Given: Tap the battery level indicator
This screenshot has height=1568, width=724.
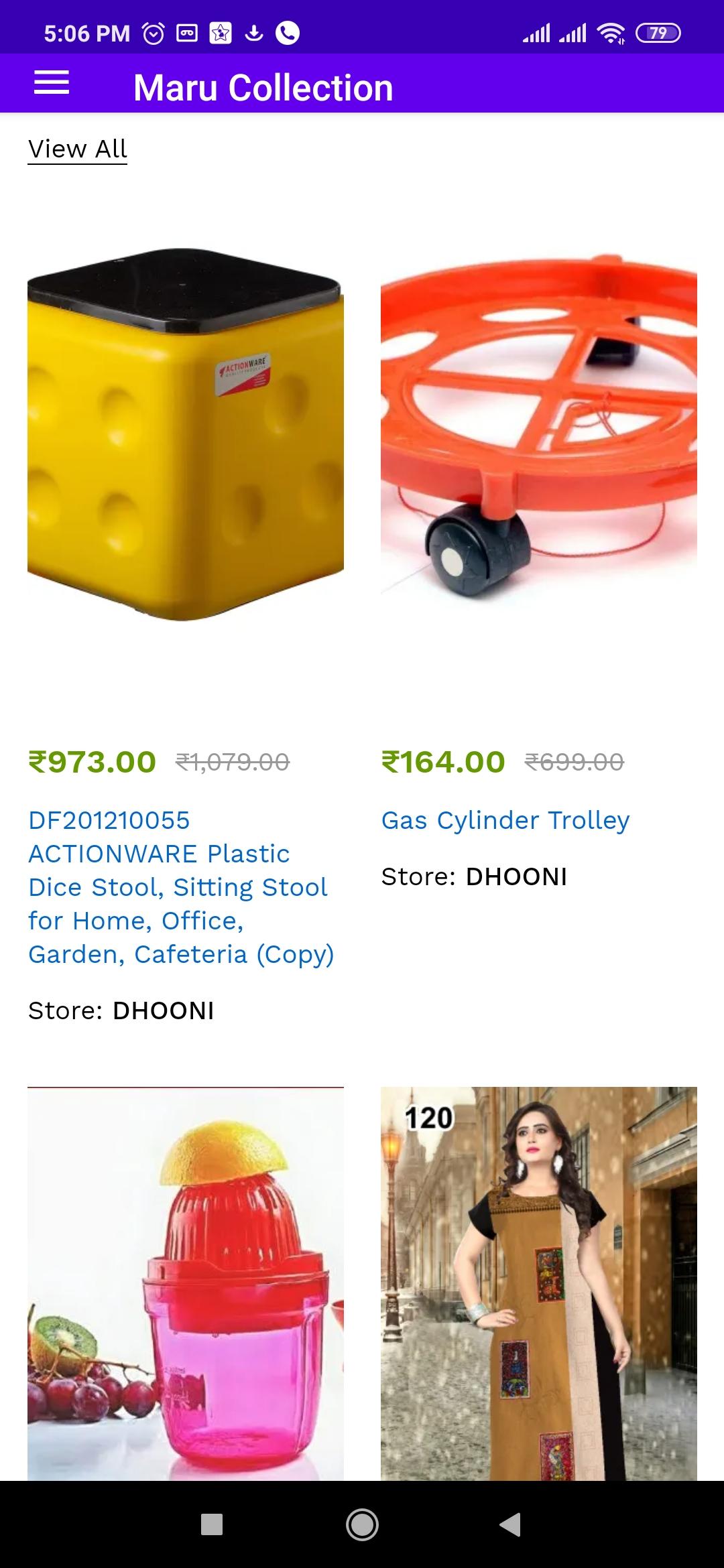Looking at the screenshot, I should point(658,33).
